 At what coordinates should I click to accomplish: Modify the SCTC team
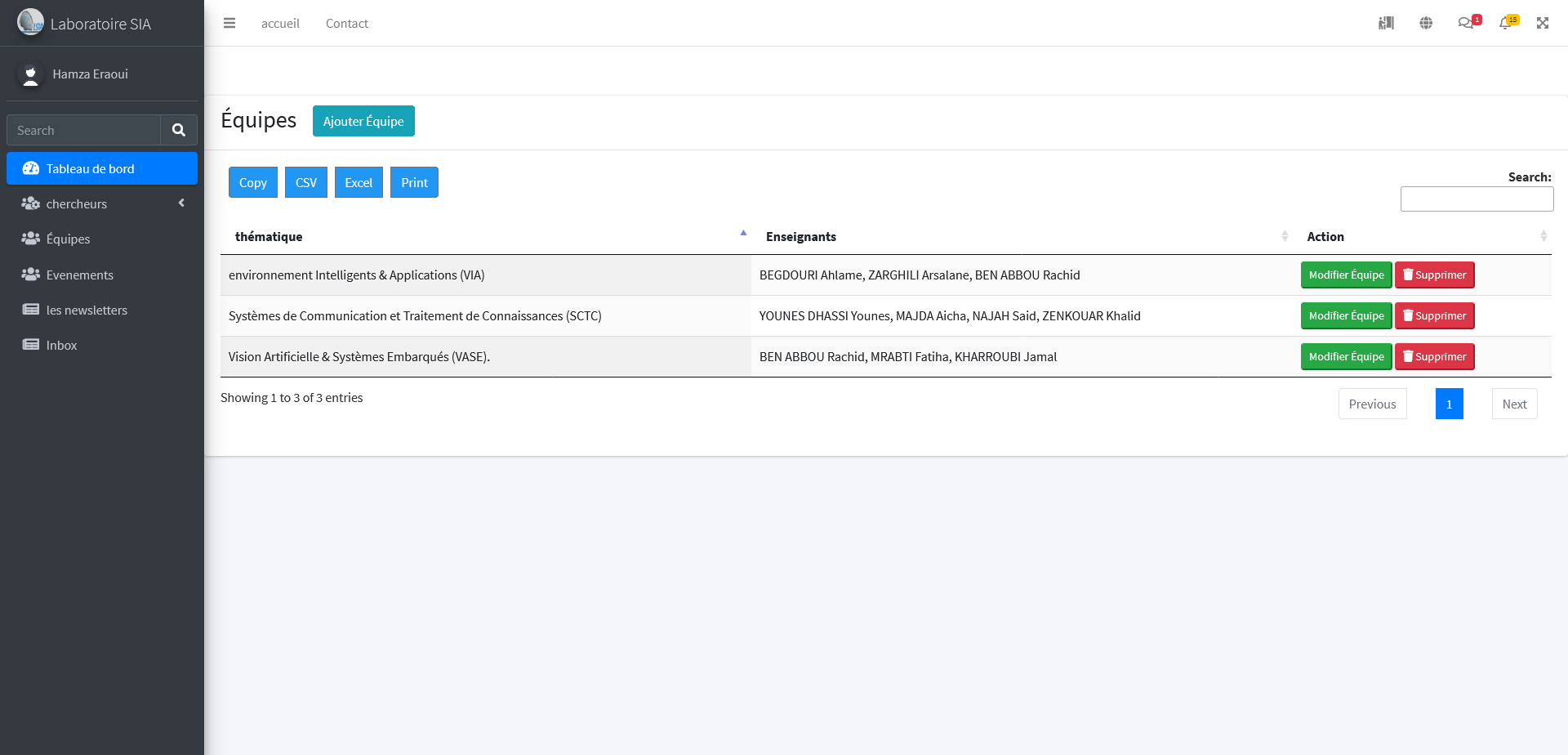point(1346,315)
